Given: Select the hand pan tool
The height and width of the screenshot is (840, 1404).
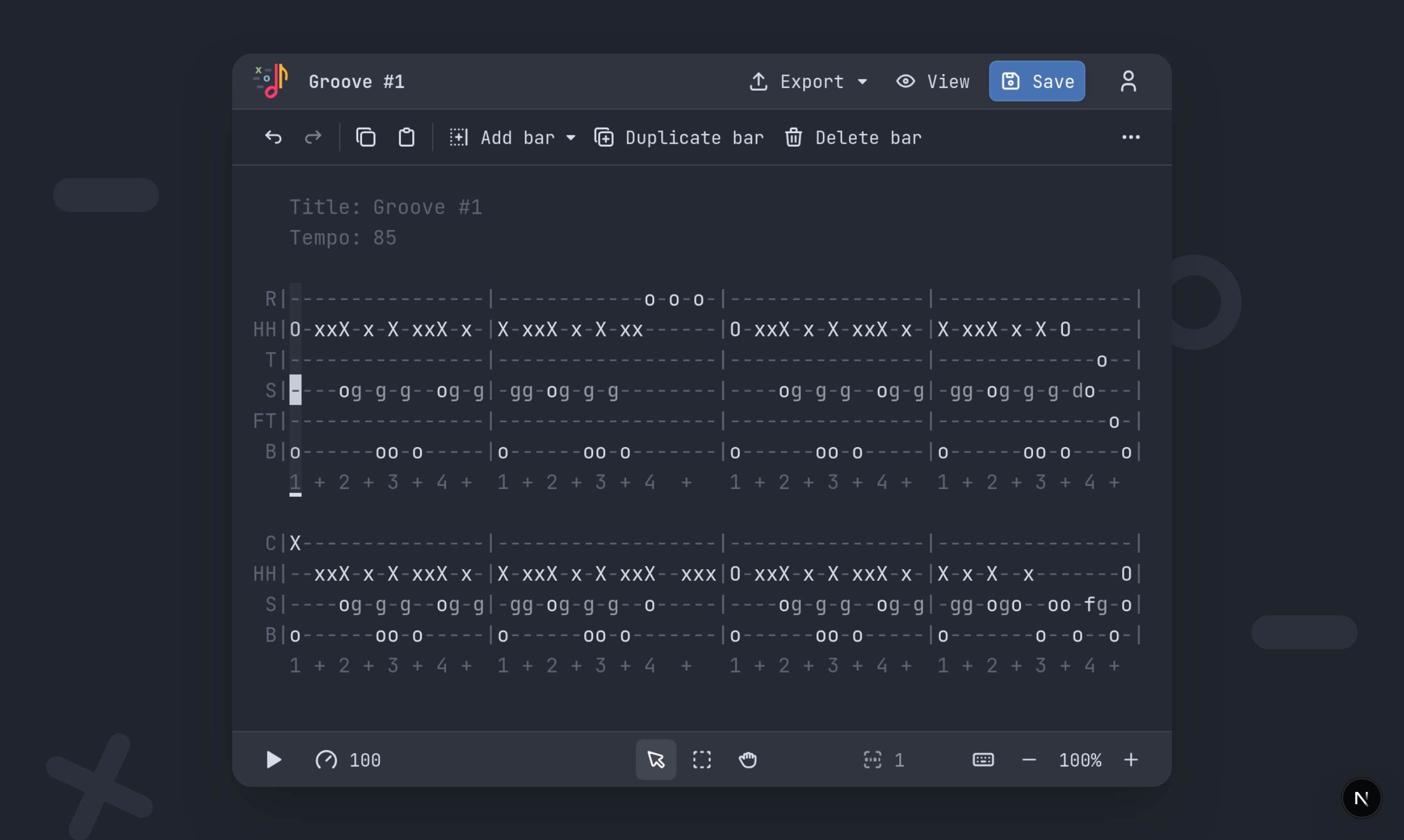Looking at the screenshot, I should (748, 760).
